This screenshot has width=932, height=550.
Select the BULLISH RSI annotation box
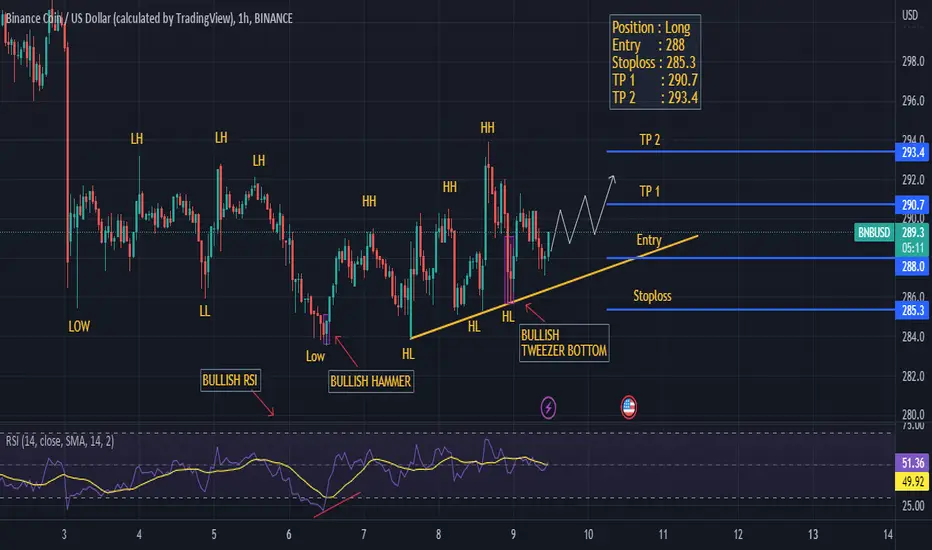point(230,381)
